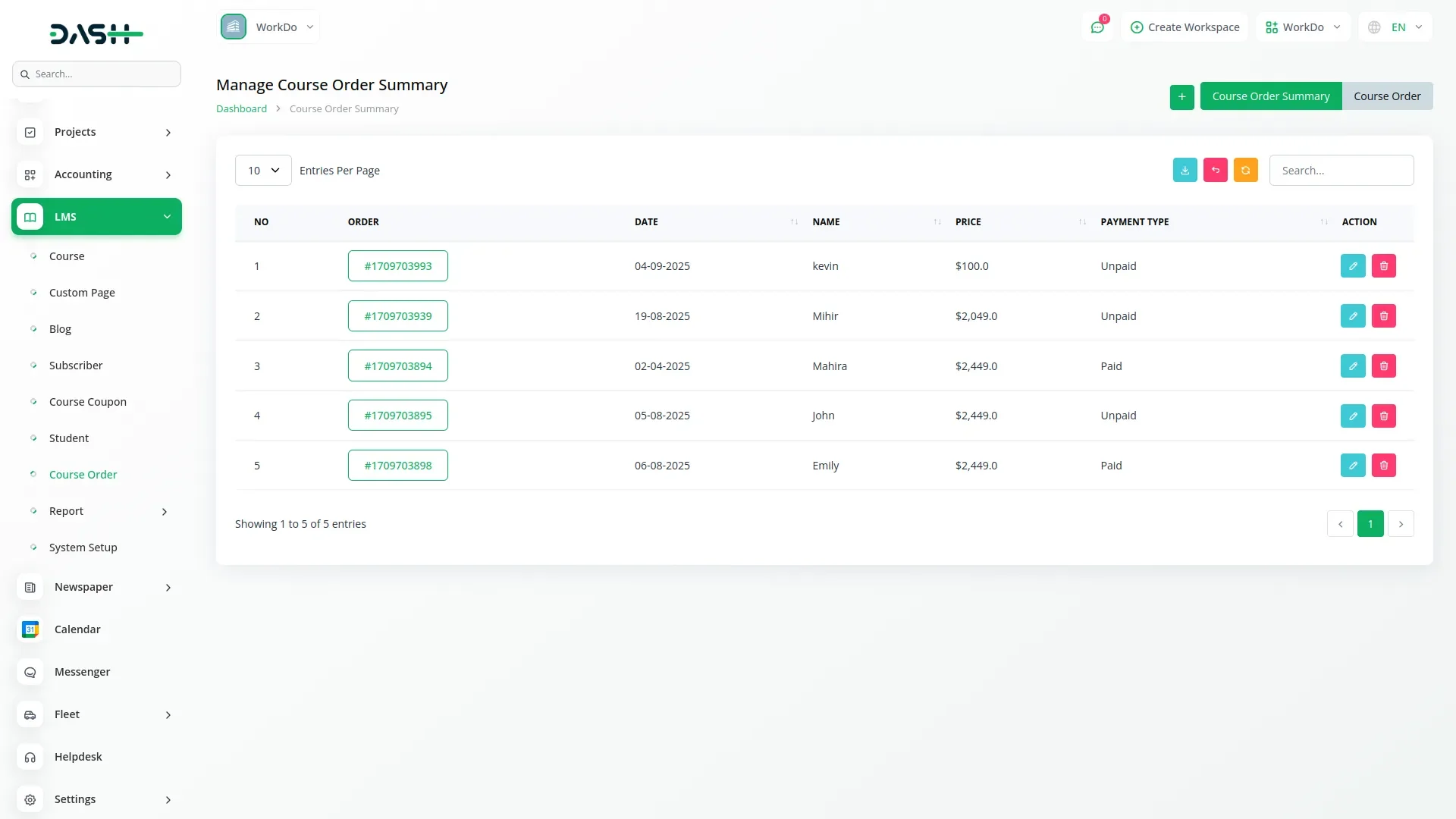Click the Dashboard breadcrumb link
The height and width of the screenshot is (819, 1456).
241,109
